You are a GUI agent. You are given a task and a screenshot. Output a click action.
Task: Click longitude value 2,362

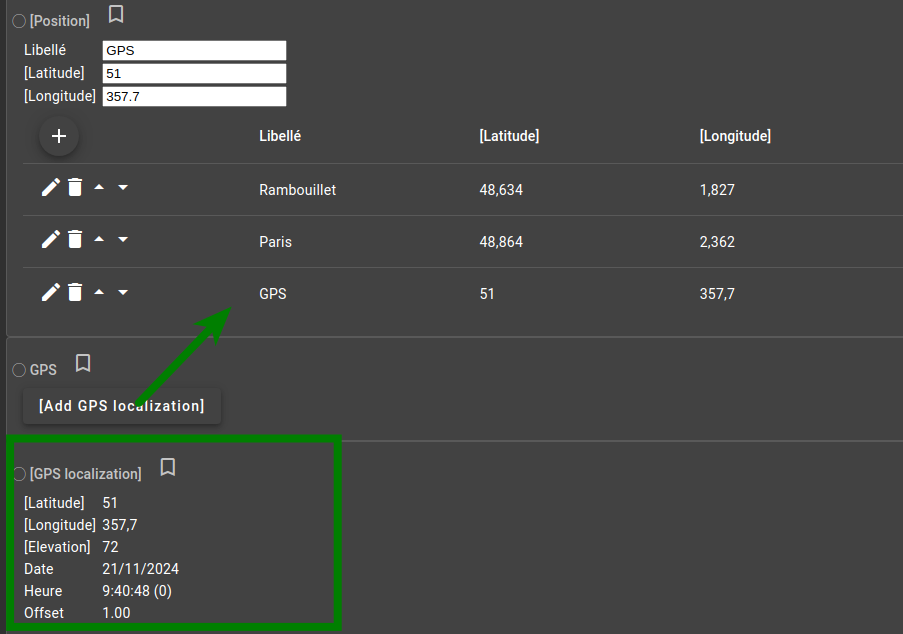(x=717, y=241)
